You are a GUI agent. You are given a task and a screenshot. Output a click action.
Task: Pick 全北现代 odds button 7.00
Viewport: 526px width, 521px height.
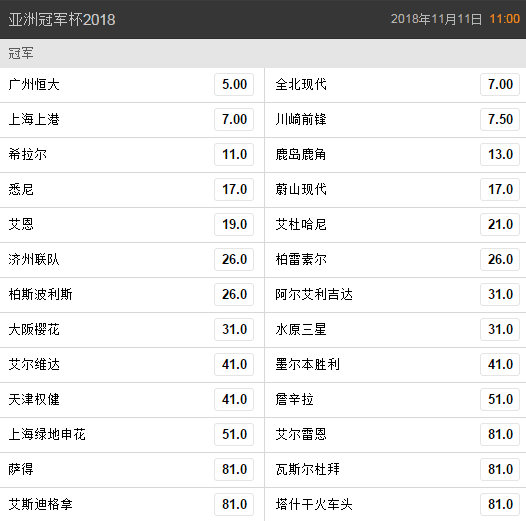(500, 85)
